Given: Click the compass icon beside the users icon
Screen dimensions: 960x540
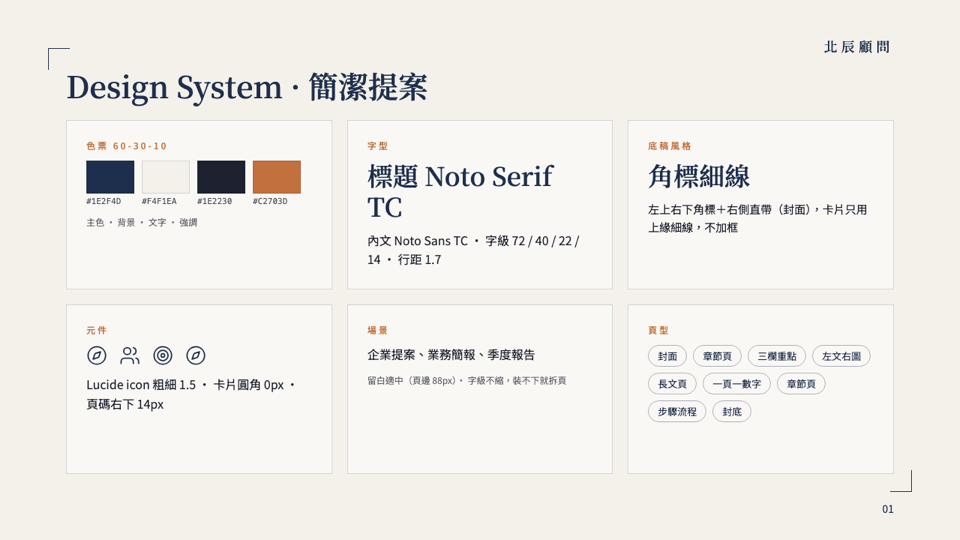Looking at the screenshot, I should coord(97,355).
